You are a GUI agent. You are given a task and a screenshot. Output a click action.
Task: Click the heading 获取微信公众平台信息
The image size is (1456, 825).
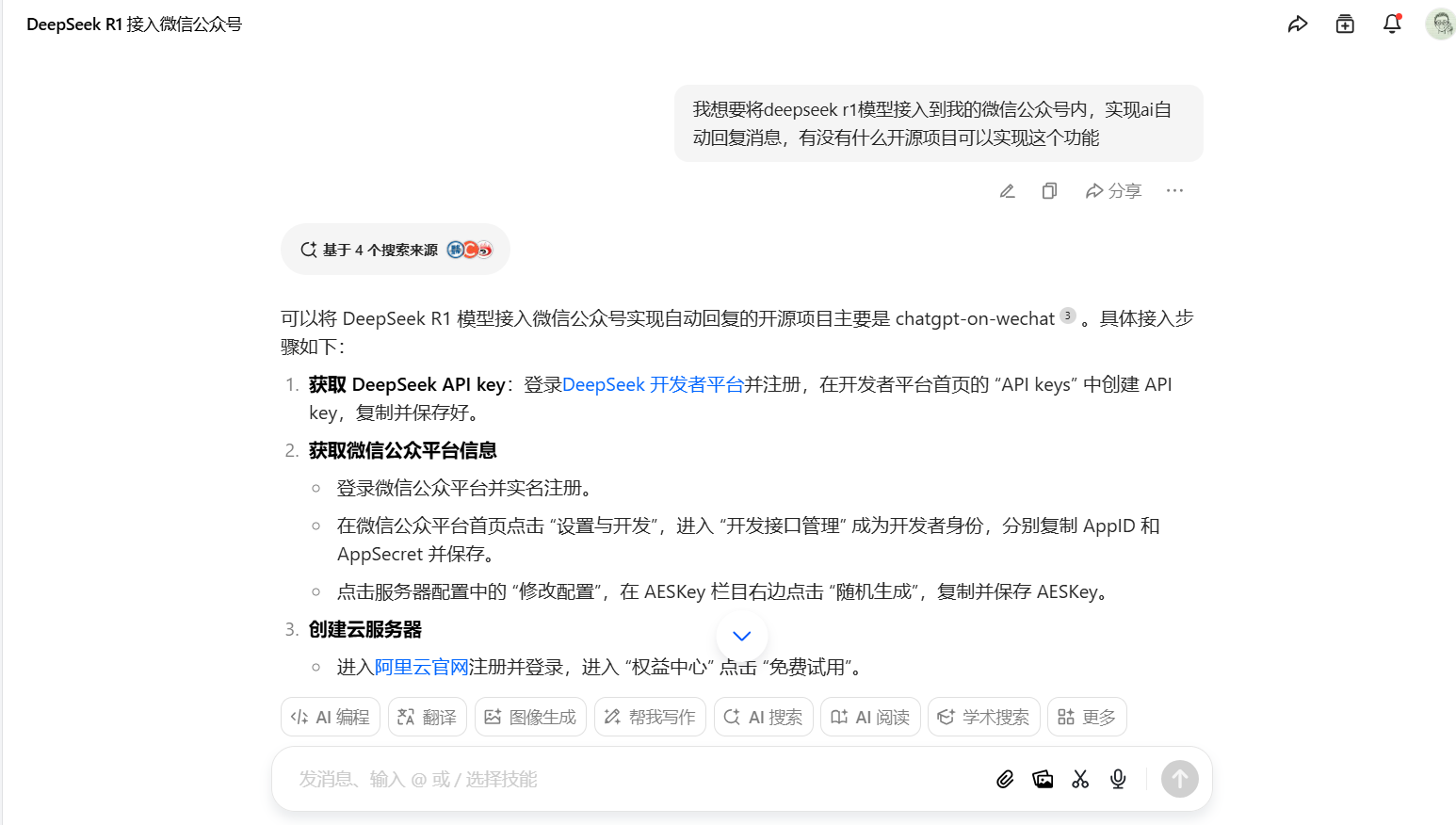tap(403, 450)
